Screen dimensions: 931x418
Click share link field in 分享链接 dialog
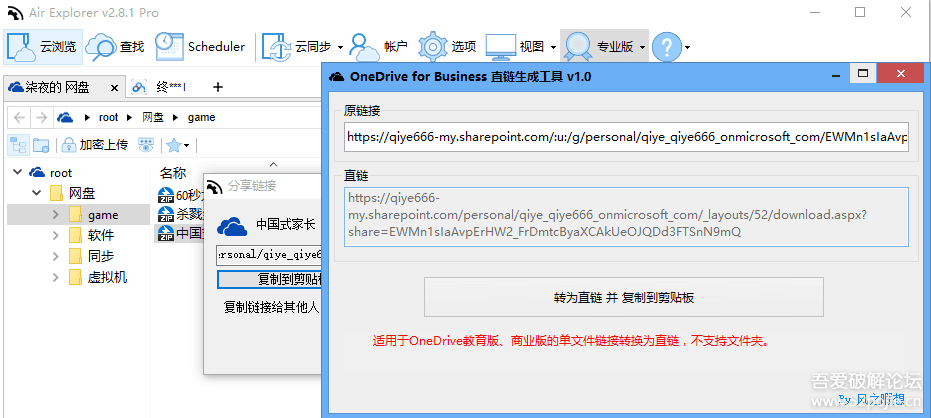[269, 255]
